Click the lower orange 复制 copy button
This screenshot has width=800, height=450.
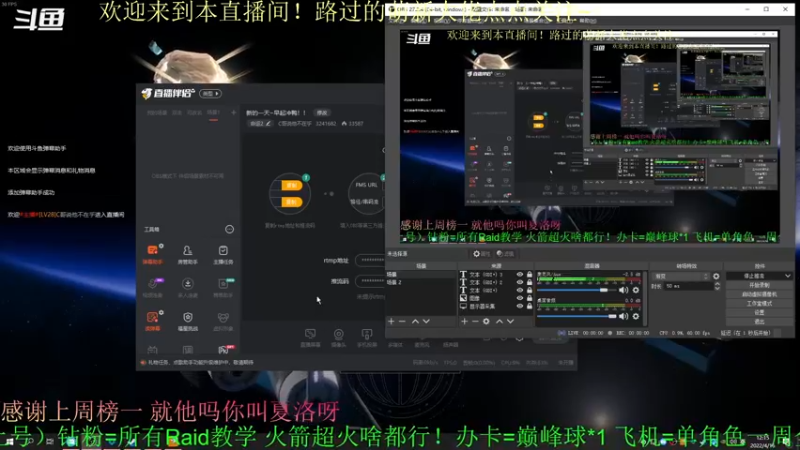click(x=291, y=202)
